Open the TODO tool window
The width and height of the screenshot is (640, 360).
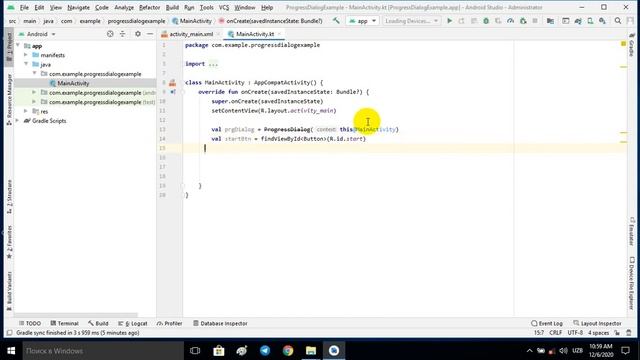click(29, 323)
